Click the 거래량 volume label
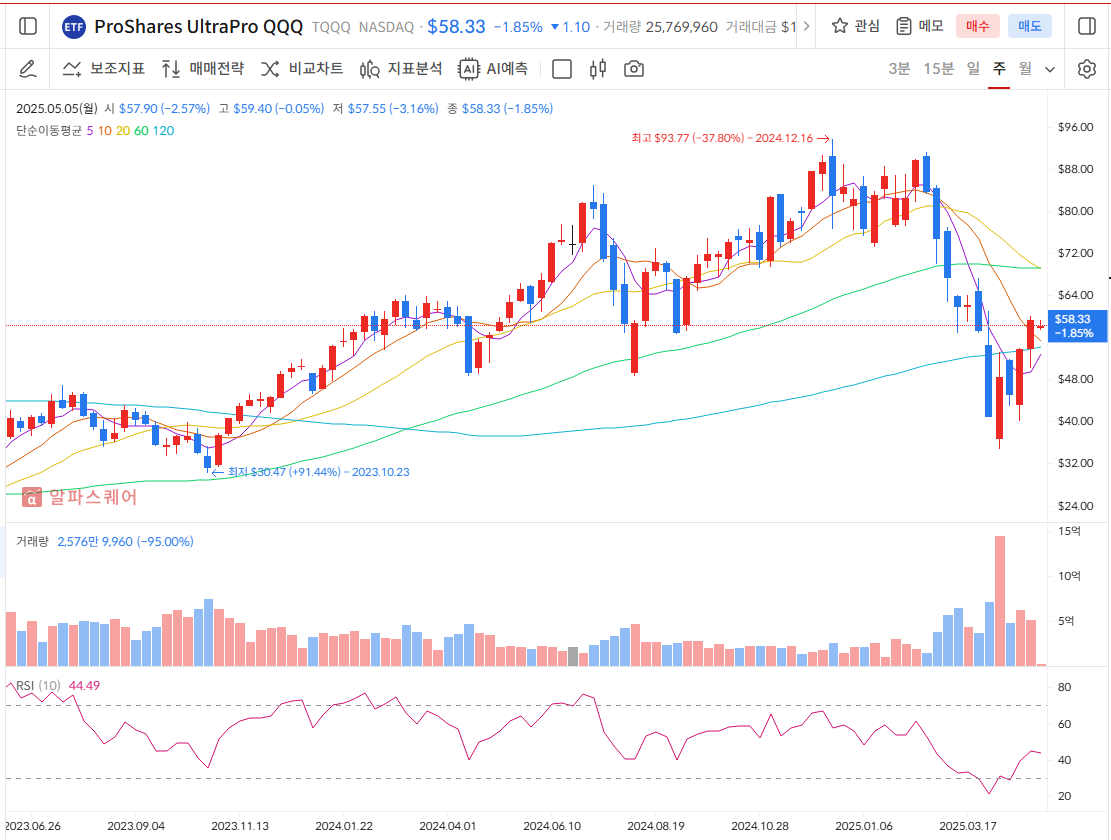 [32, 541]
